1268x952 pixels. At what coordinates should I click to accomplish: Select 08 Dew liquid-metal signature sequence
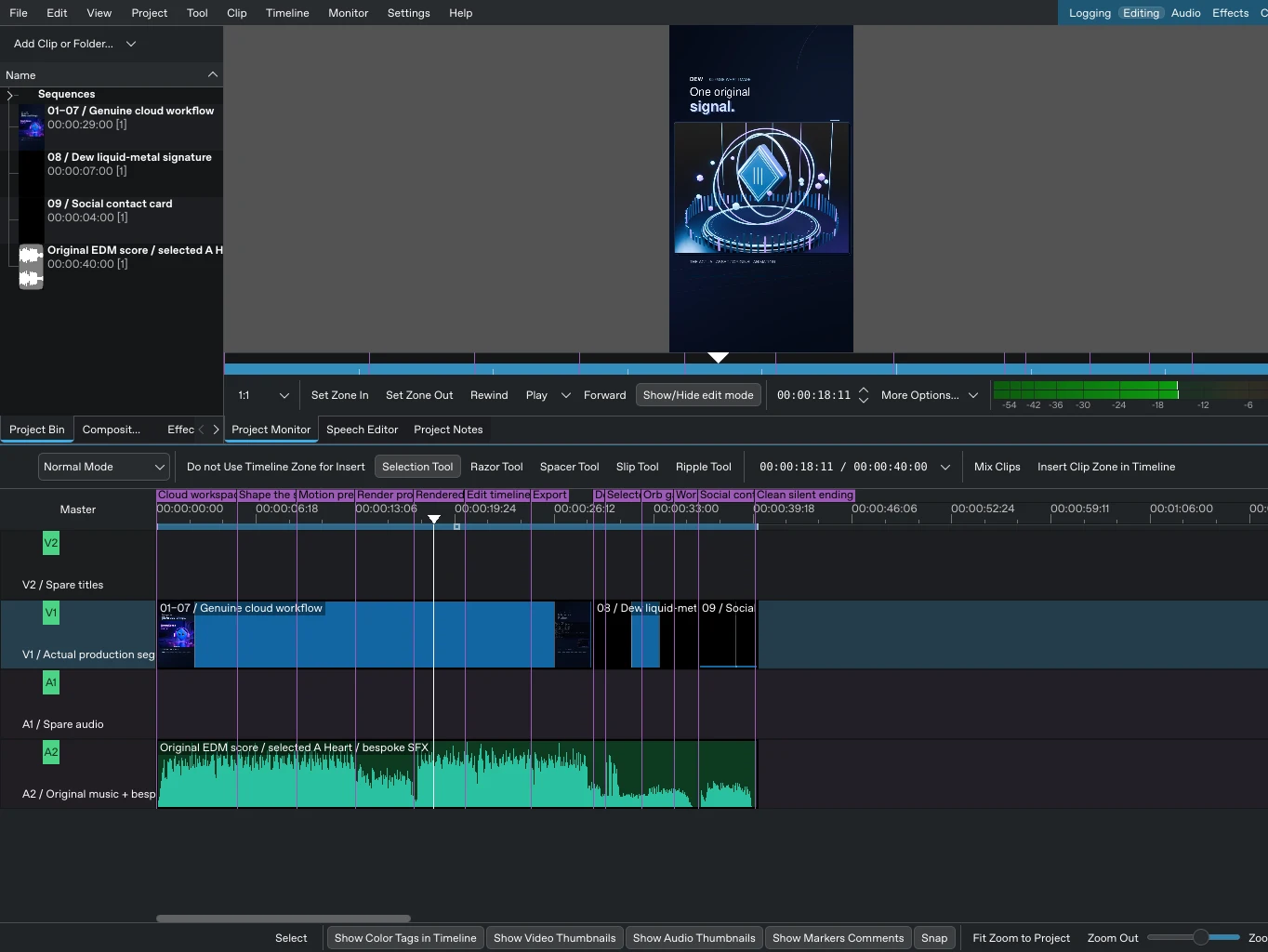click(x=129, y=164)
